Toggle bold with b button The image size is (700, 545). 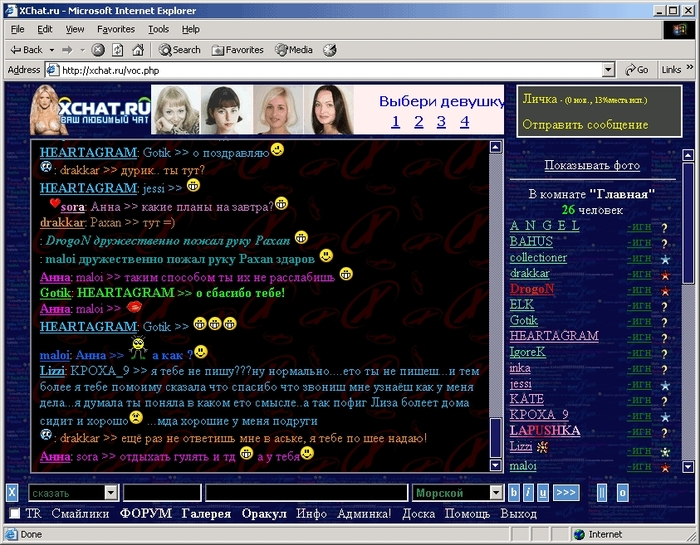click(513, 493)
